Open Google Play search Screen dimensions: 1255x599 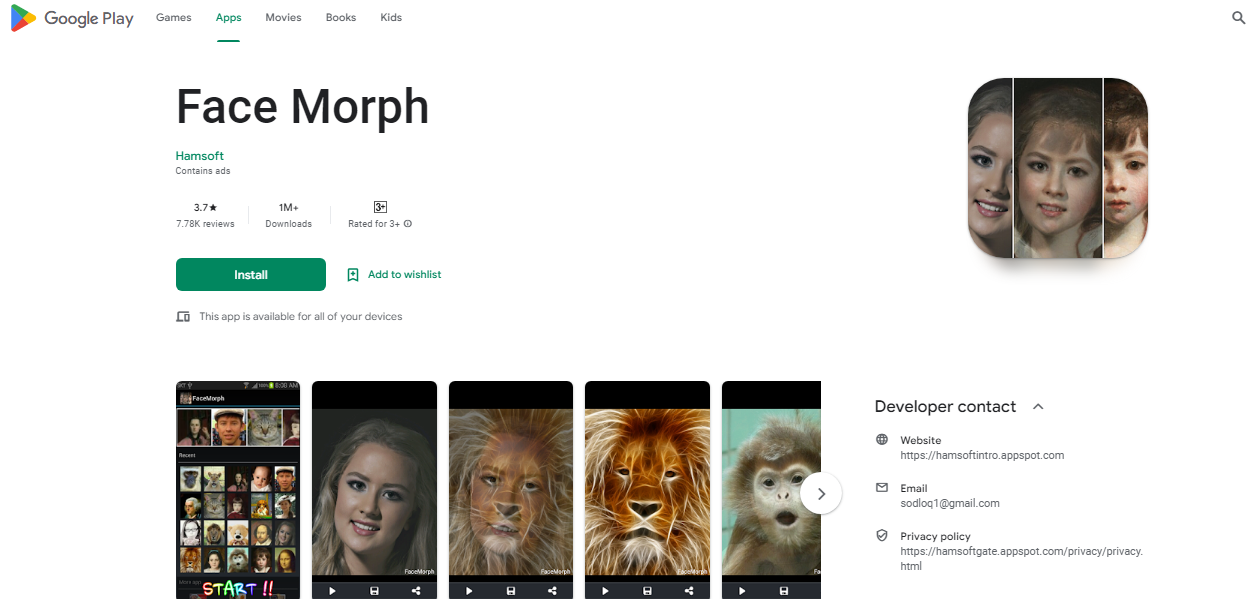(1238, 17)
